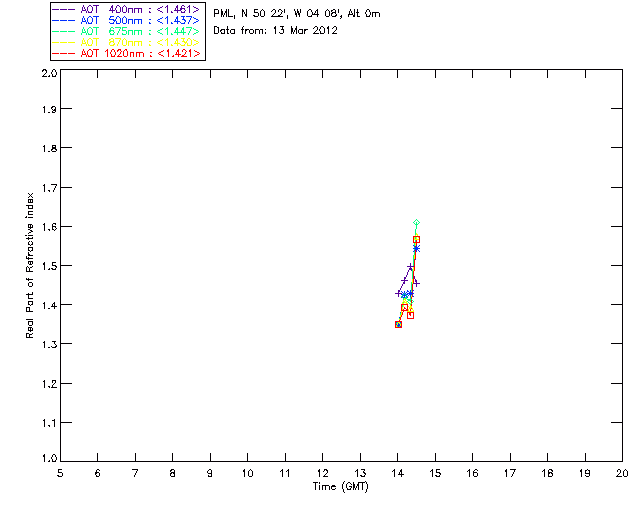Click the y-axis tick label 1.7
The width and height of the screenshot is (640, 512).
click(49, 188)
